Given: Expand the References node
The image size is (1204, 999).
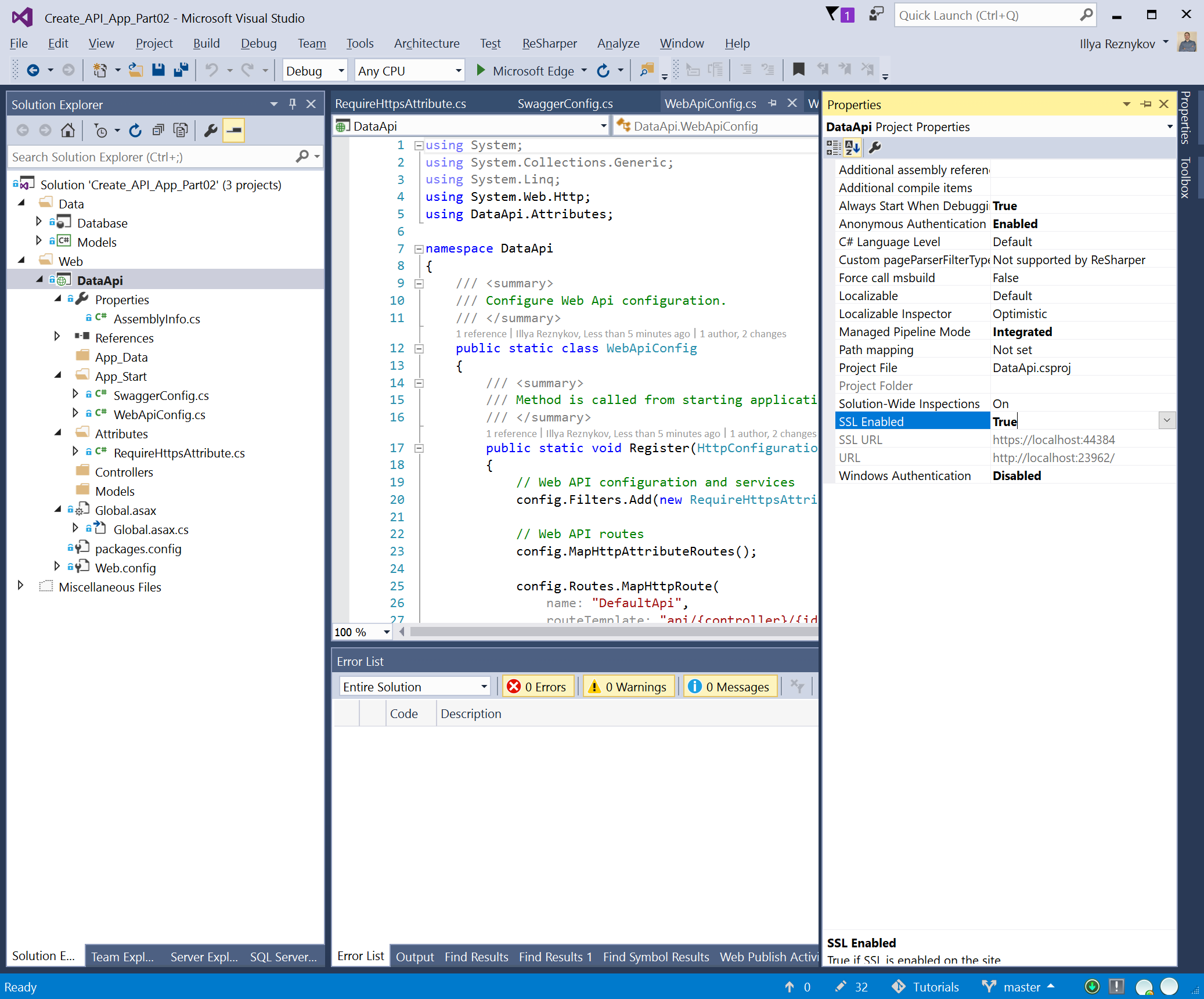Looking at the screenshot, I should (x=57, y=337).
